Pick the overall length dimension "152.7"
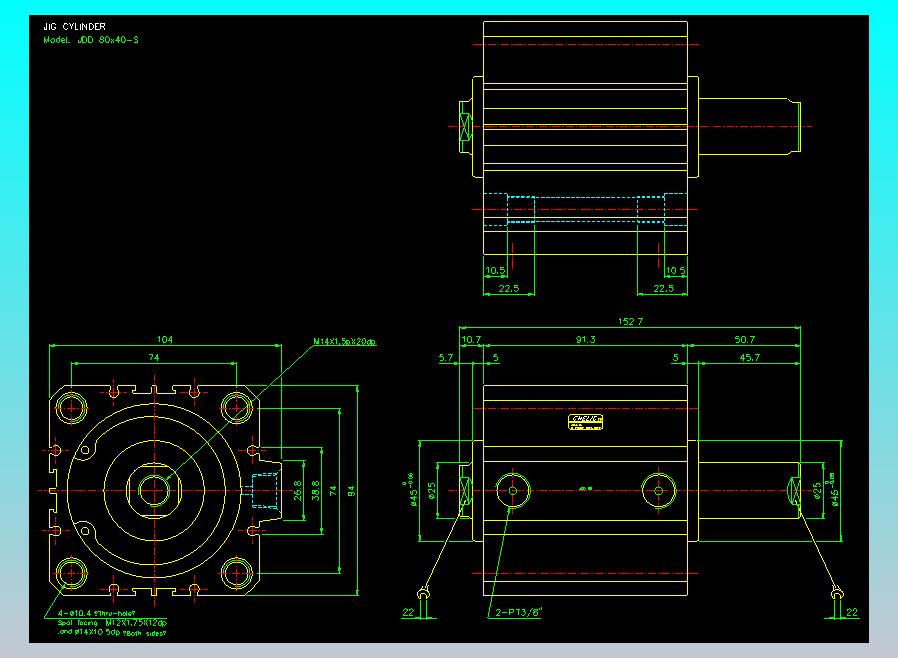 630,321
